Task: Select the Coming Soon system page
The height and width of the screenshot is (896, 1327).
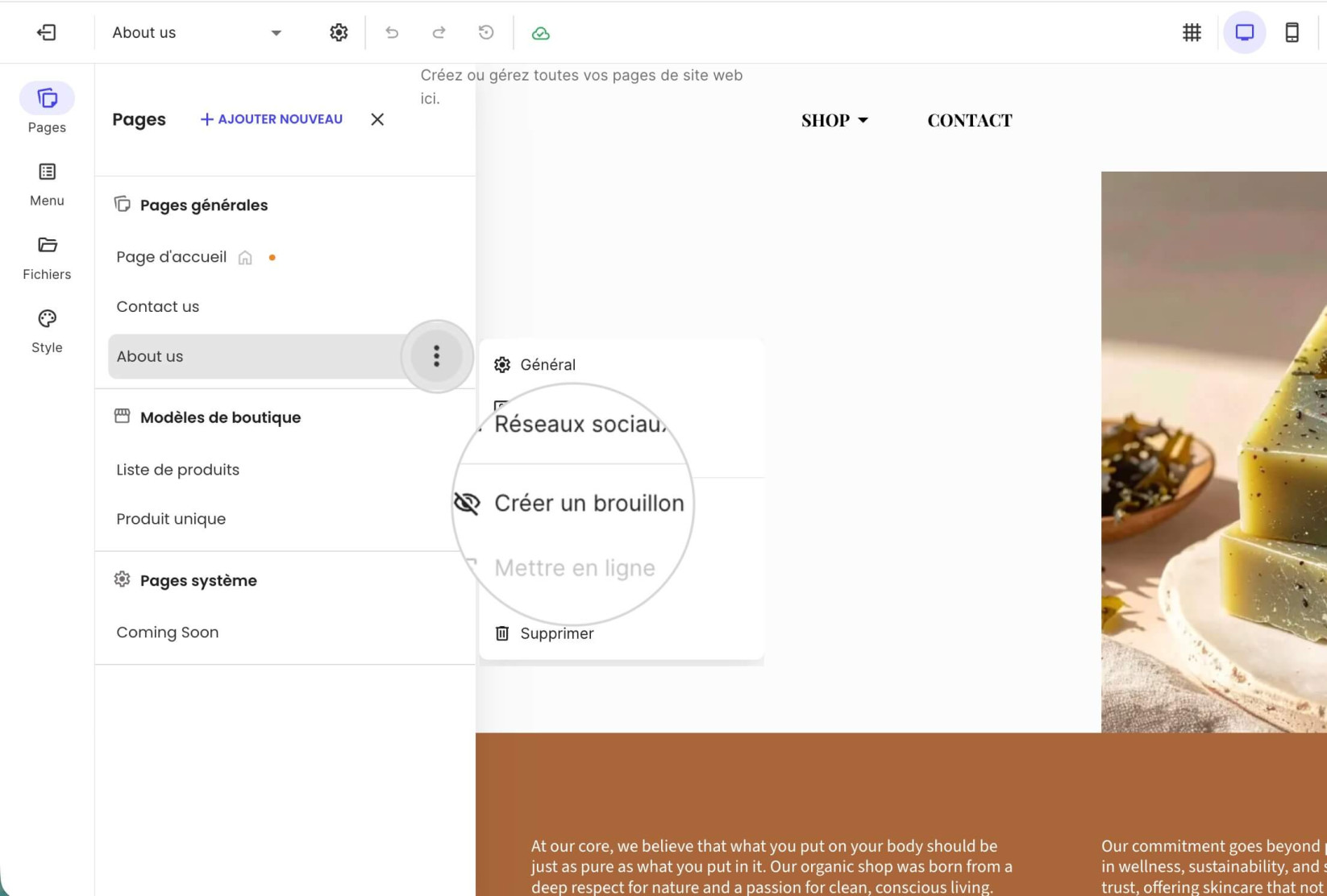Action: click(167, 633)
